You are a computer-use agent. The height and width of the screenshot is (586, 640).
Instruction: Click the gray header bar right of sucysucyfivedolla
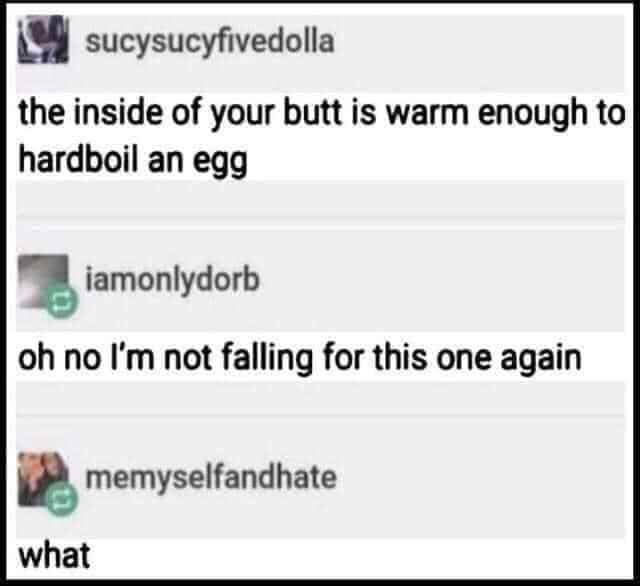pyautogui.click(x=480, y=51)
